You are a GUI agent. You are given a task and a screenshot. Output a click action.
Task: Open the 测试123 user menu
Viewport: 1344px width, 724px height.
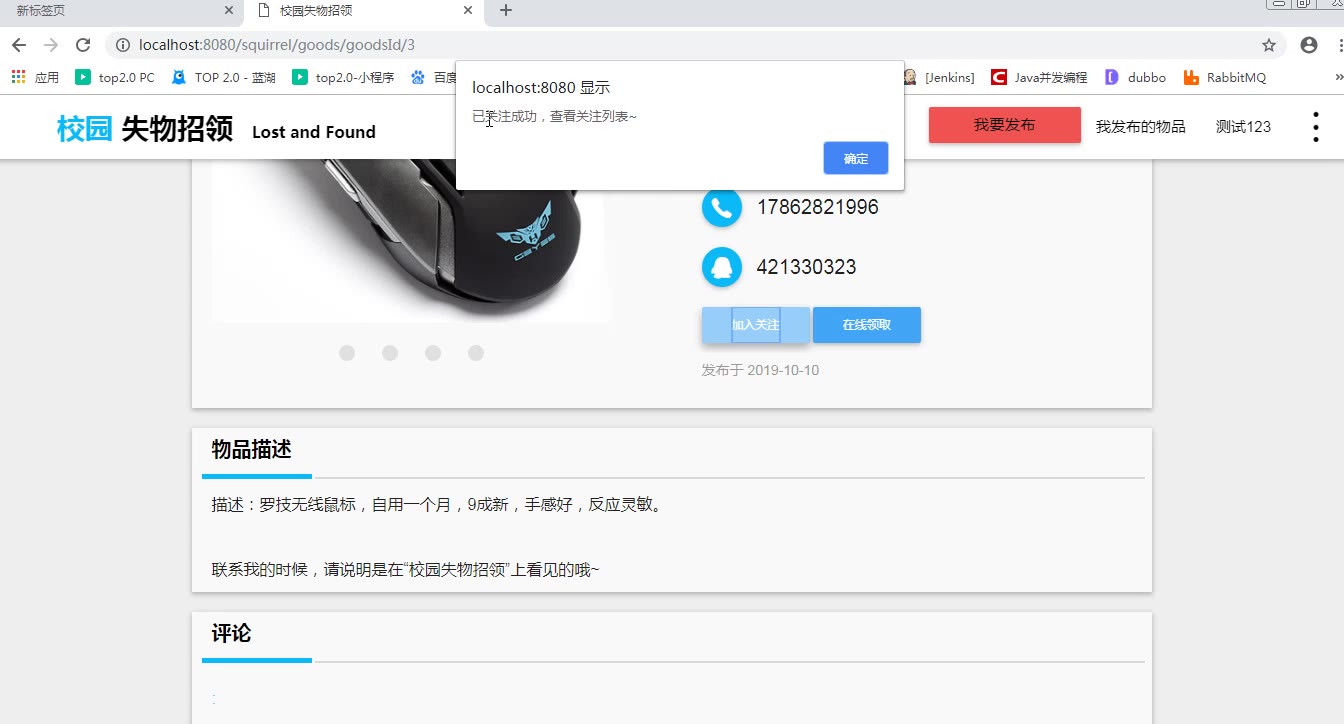pyautogui.click(x=1243, y=126)
